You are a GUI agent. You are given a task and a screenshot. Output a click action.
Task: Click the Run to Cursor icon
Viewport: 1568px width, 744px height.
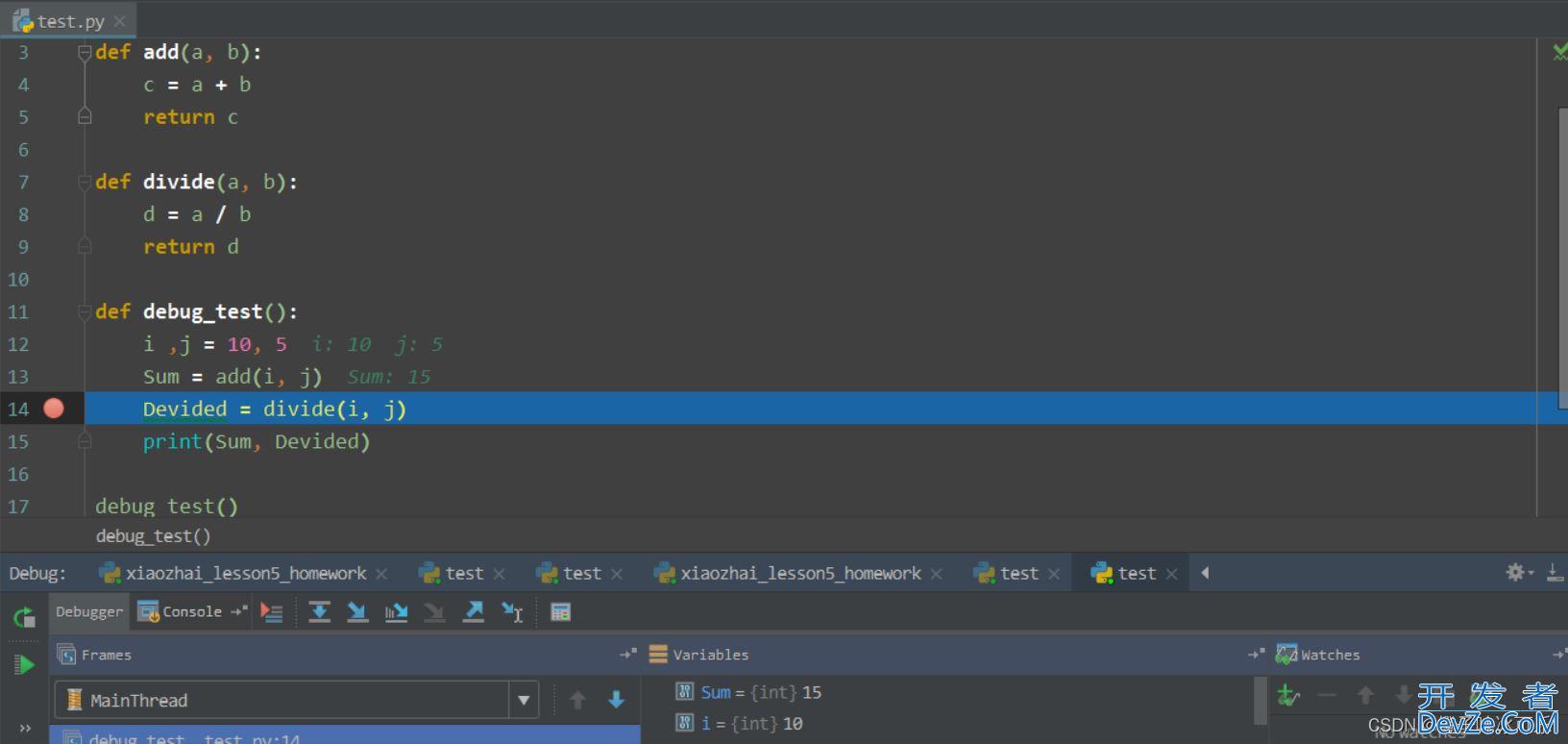[512, 612]
